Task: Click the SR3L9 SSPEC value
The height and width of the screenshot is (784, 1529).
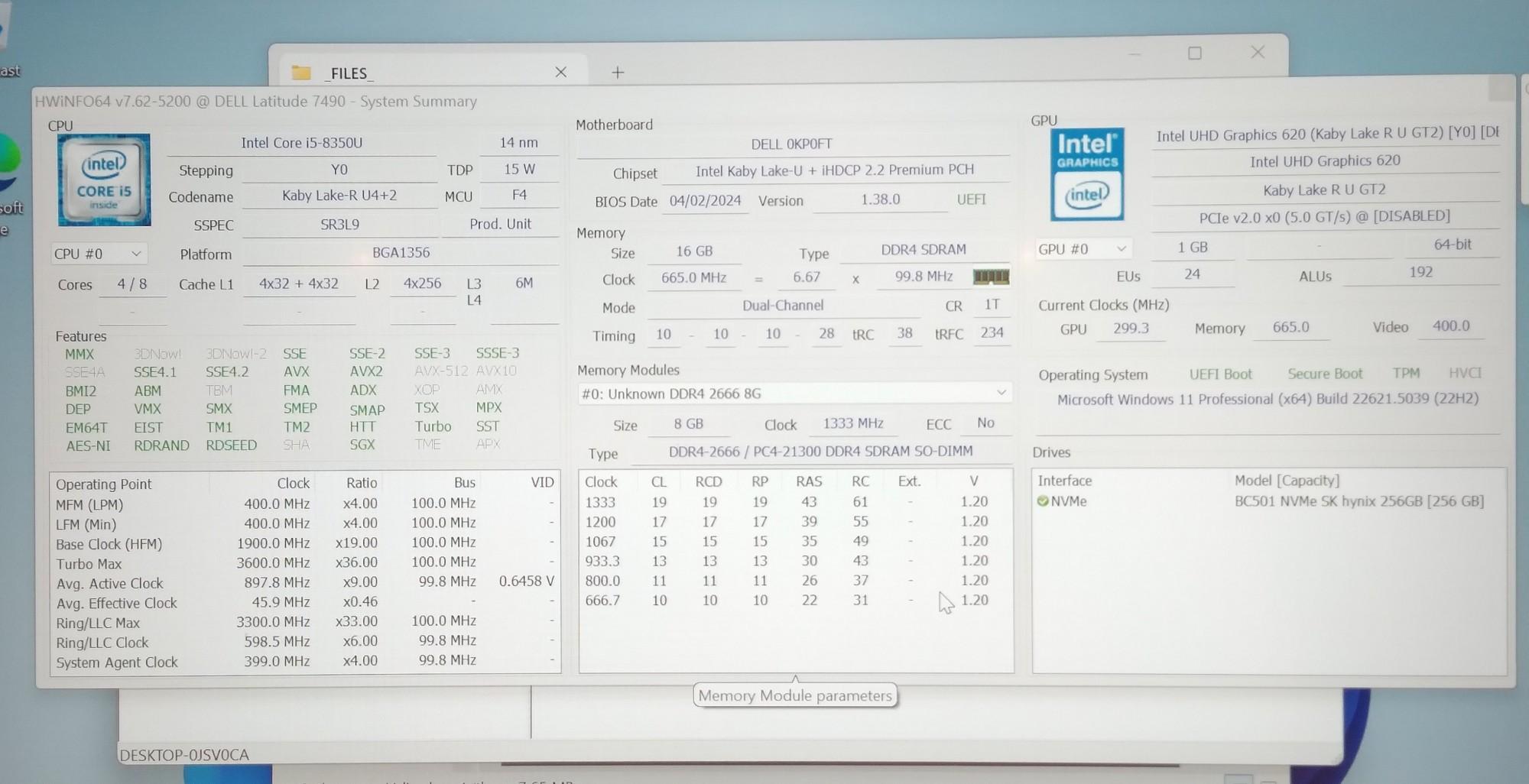Action: pos(339,225)
